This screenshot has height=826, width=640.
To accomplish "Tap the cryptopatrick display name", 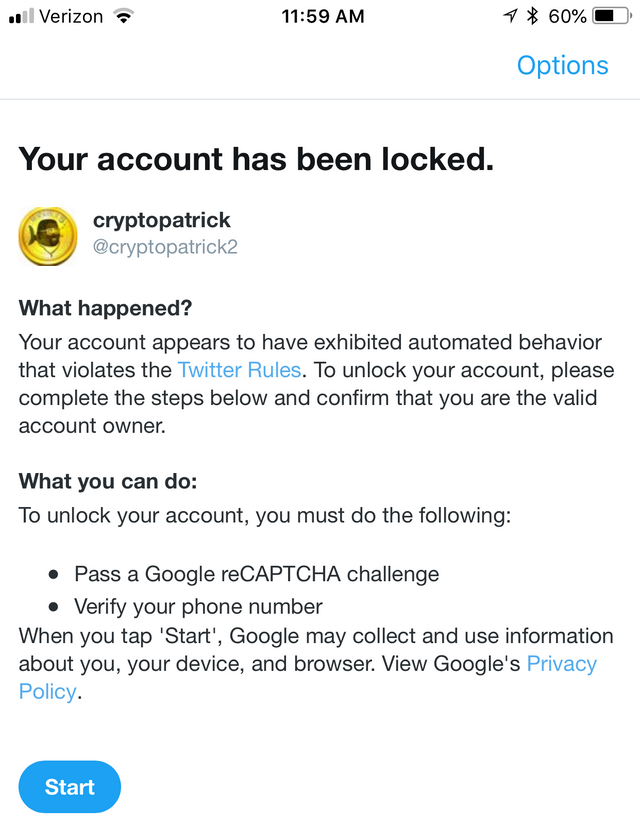I will [162, 220].
